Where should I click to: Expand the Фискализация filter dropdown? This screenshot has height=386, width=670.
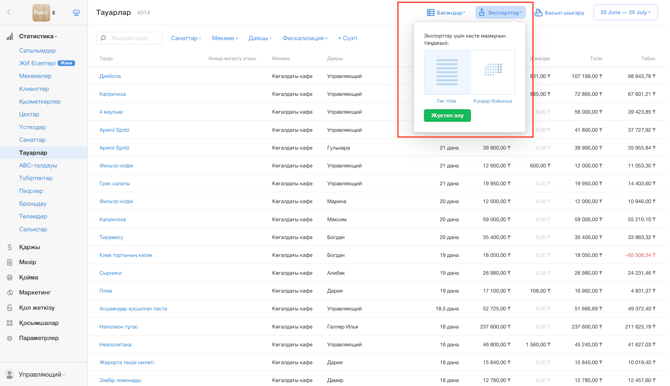[305, 38]
